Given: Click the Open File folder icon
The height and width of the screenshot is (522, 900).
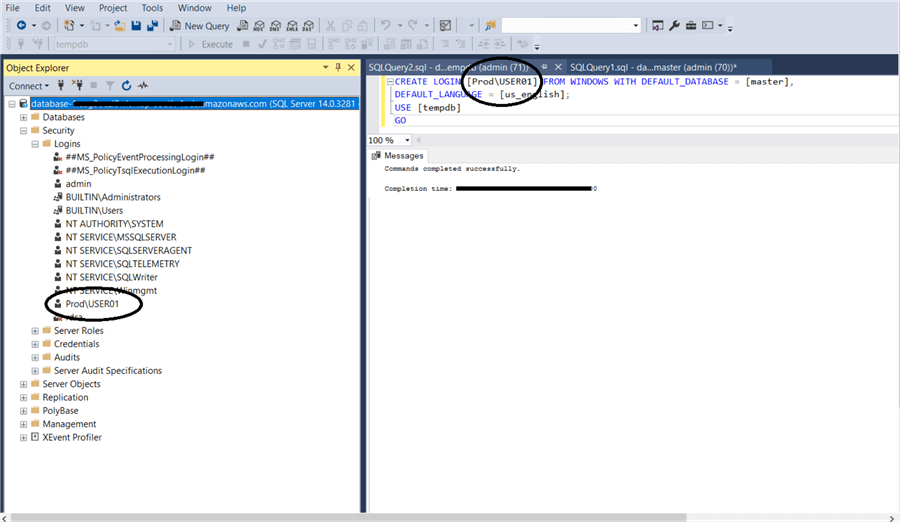Looking at the screenshot, I should click(x=119, y=25).
